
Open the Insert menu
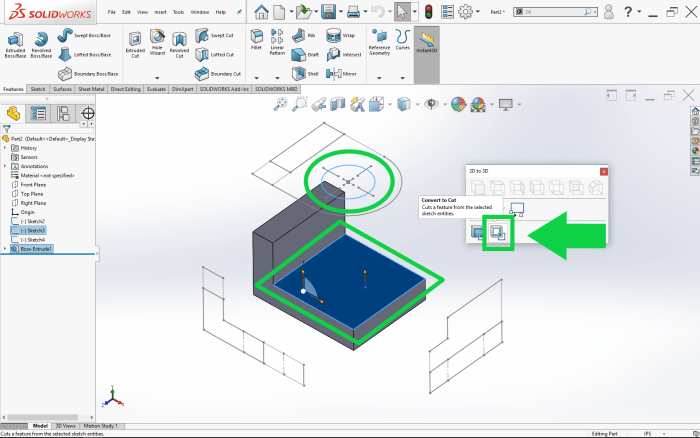click(160, 12)
